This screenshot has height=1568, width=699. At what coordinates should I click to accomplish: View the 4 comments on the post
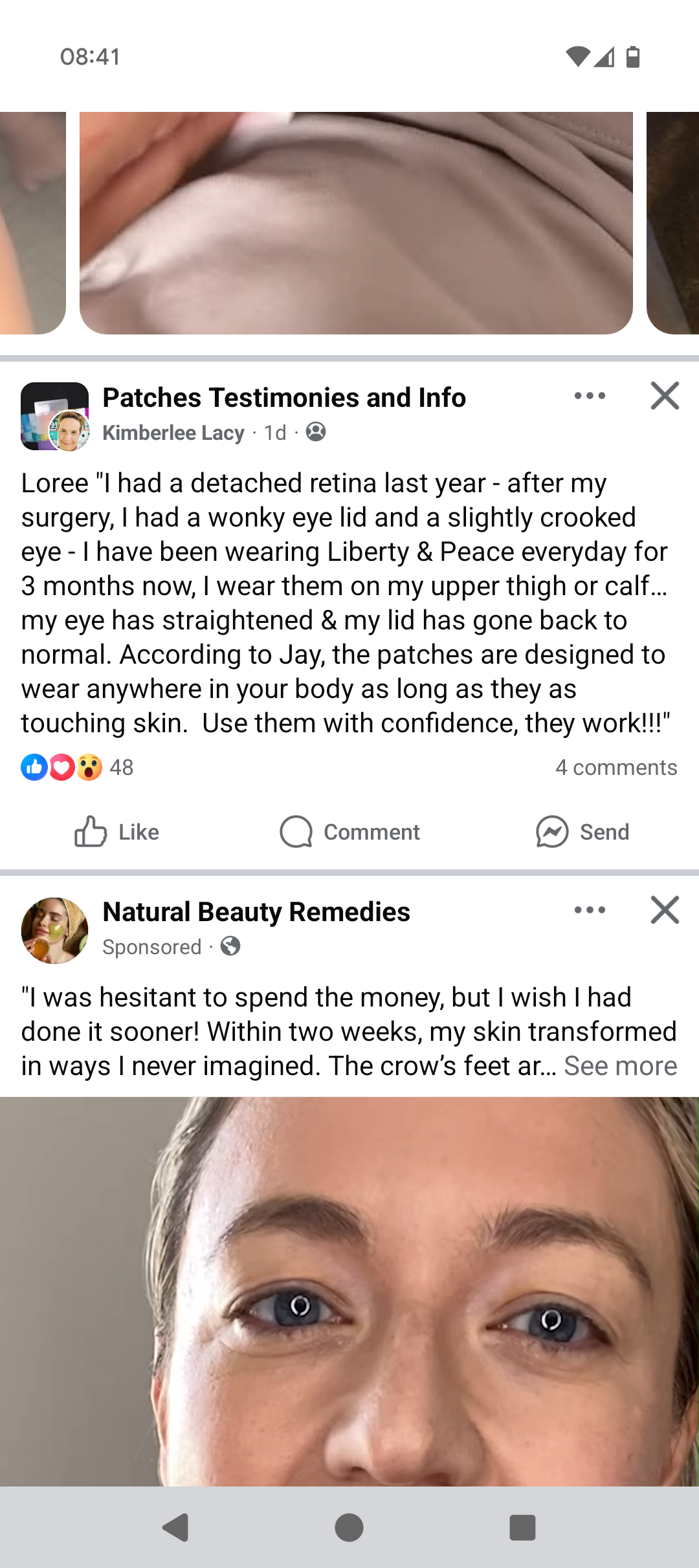616,768
